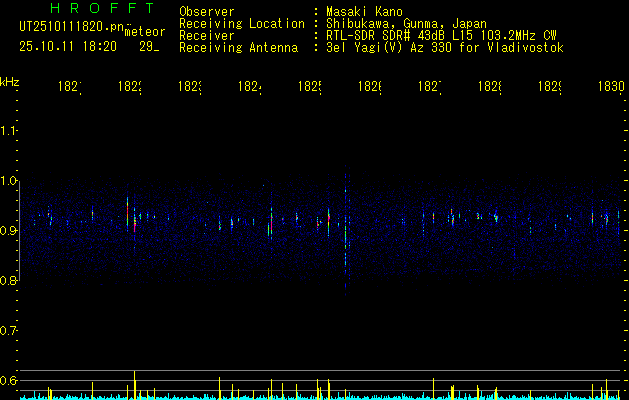This screenshot has width=629, height=400.
Task: Click the 1.1 kHz frequency label
Action: [x=8, y=130]
